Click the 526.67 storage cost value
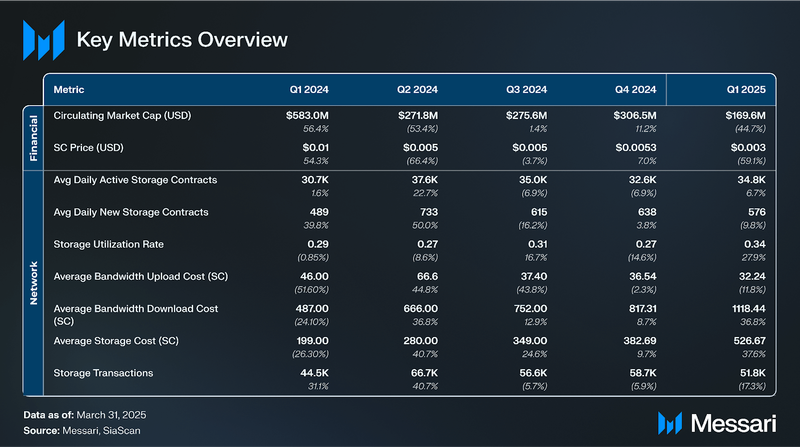 747,340
